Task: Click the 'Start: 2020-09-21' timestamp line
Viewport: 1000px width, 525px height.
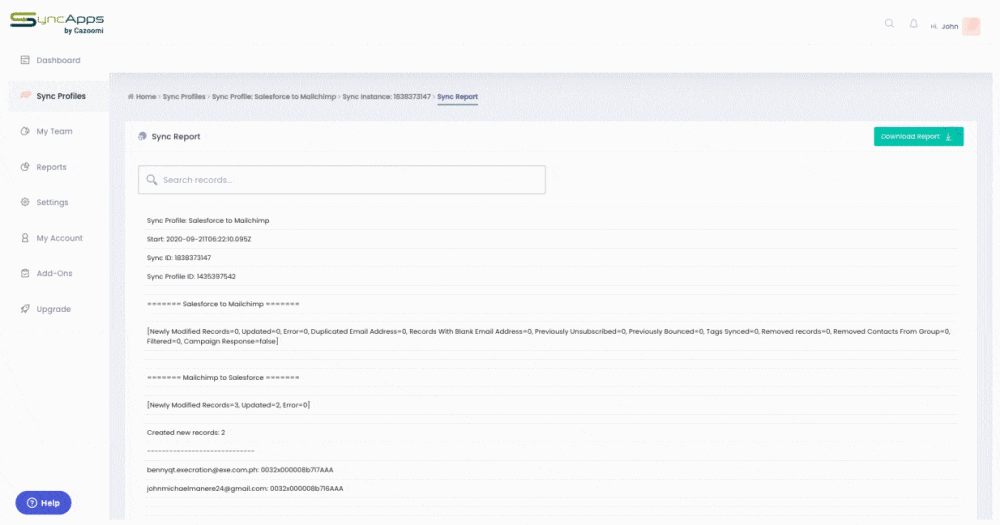Action: pos(199,239)
